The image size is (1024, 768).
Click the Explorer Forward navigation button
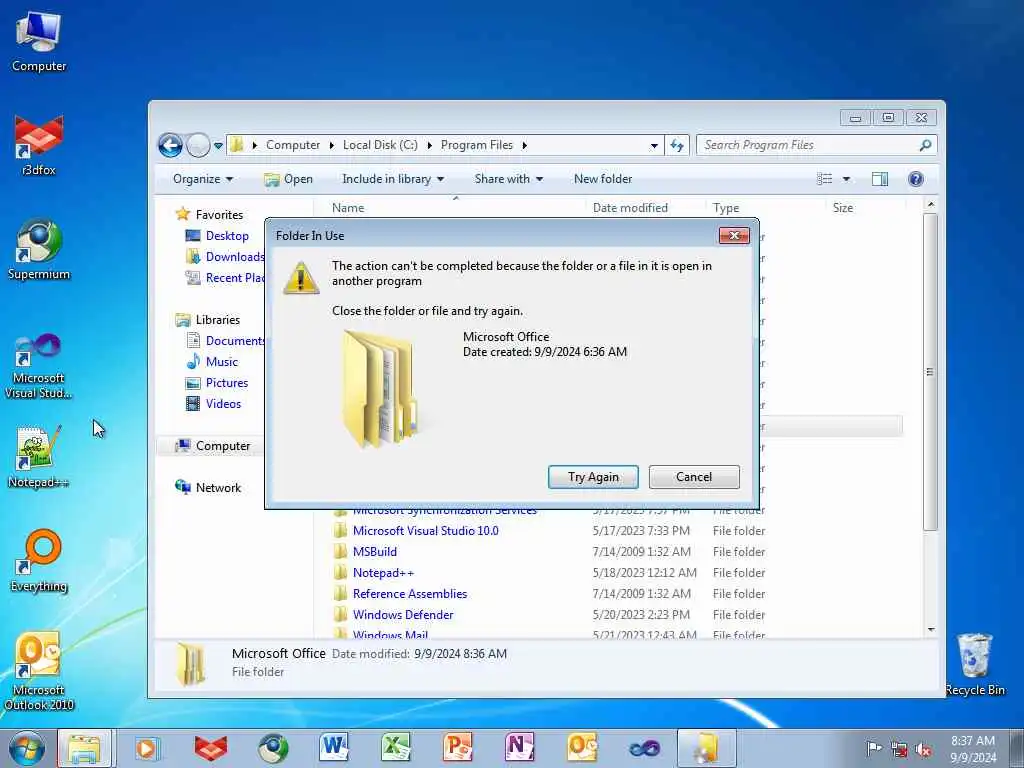coord(197,145)
